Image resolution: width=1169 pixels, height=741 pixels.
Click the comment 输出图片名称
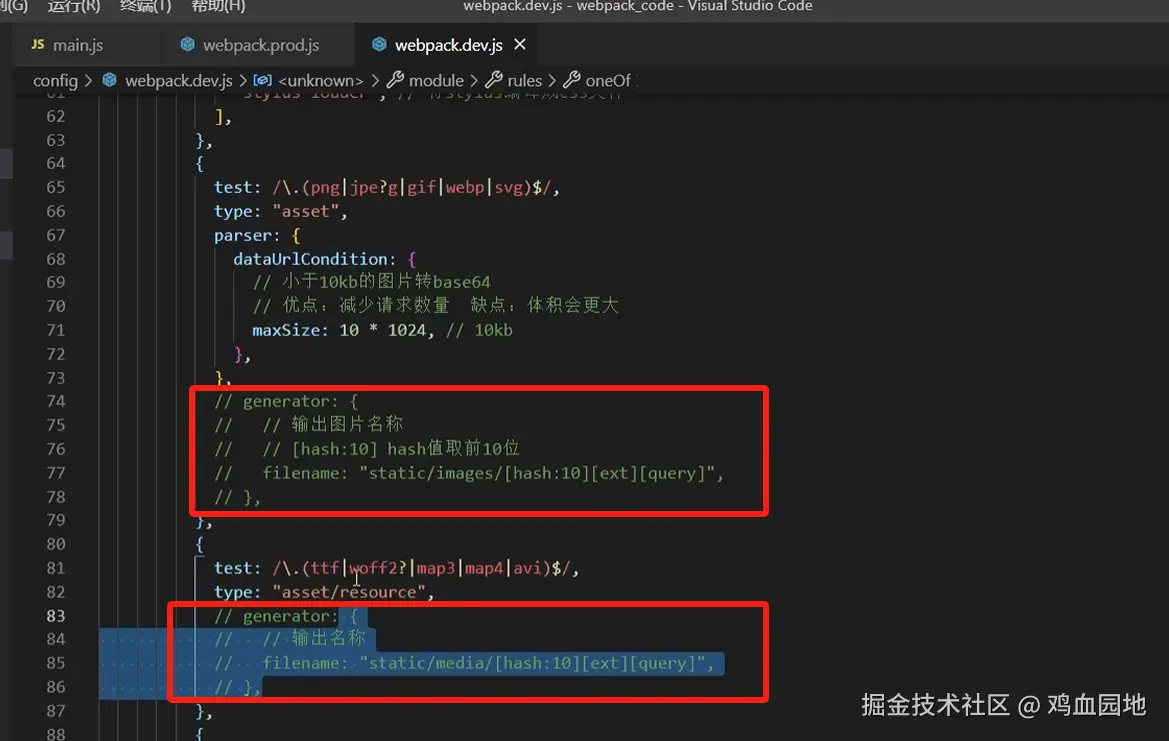click(332, 425)
